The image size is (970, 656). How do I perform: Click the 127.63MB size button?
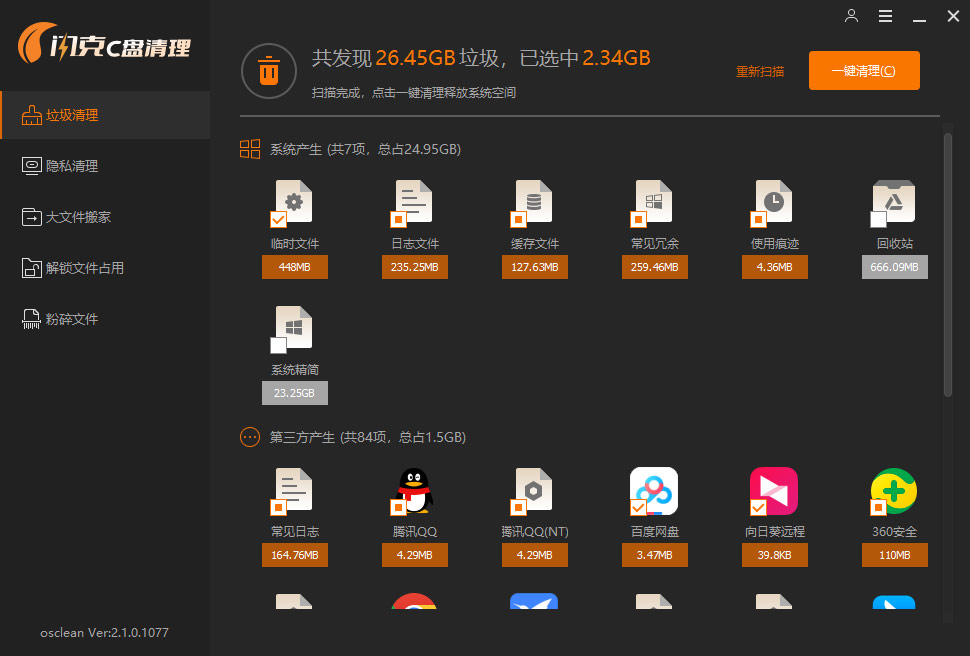pyautogui.click(x=534, y=267)
